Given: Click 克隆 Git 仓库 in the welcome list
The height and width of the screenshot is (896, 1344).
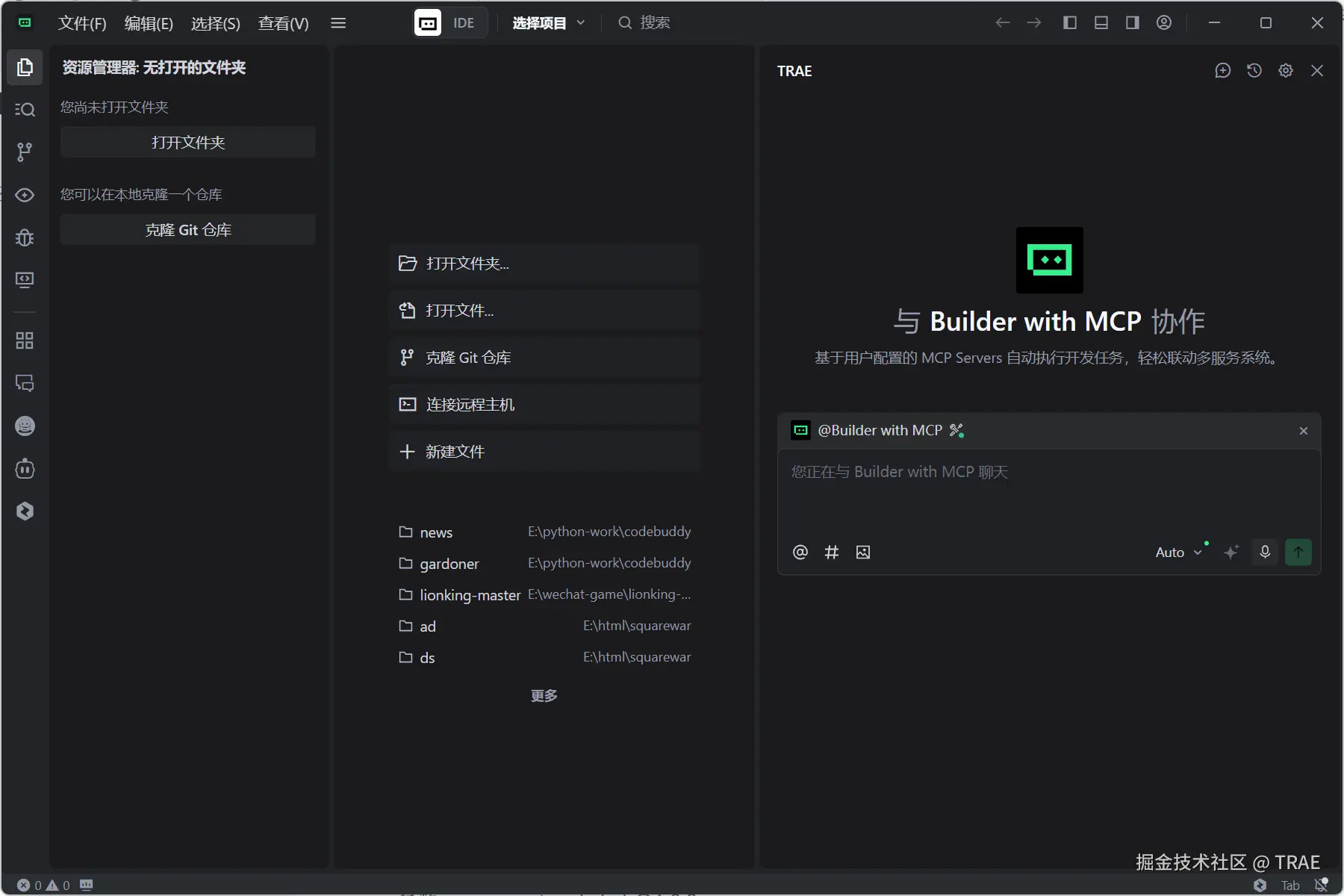Looking at the screenshot, I should coord(544,358).
